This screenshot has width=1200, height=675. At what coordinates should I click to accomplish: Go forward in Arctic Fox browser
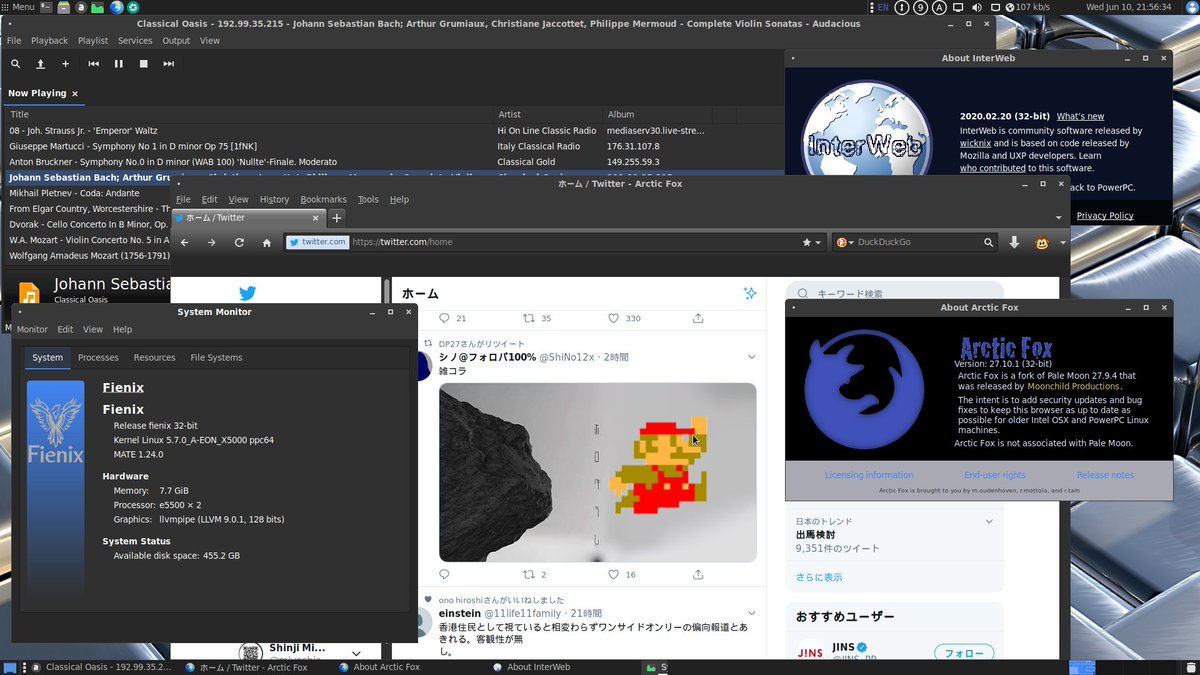coord(212,243)
